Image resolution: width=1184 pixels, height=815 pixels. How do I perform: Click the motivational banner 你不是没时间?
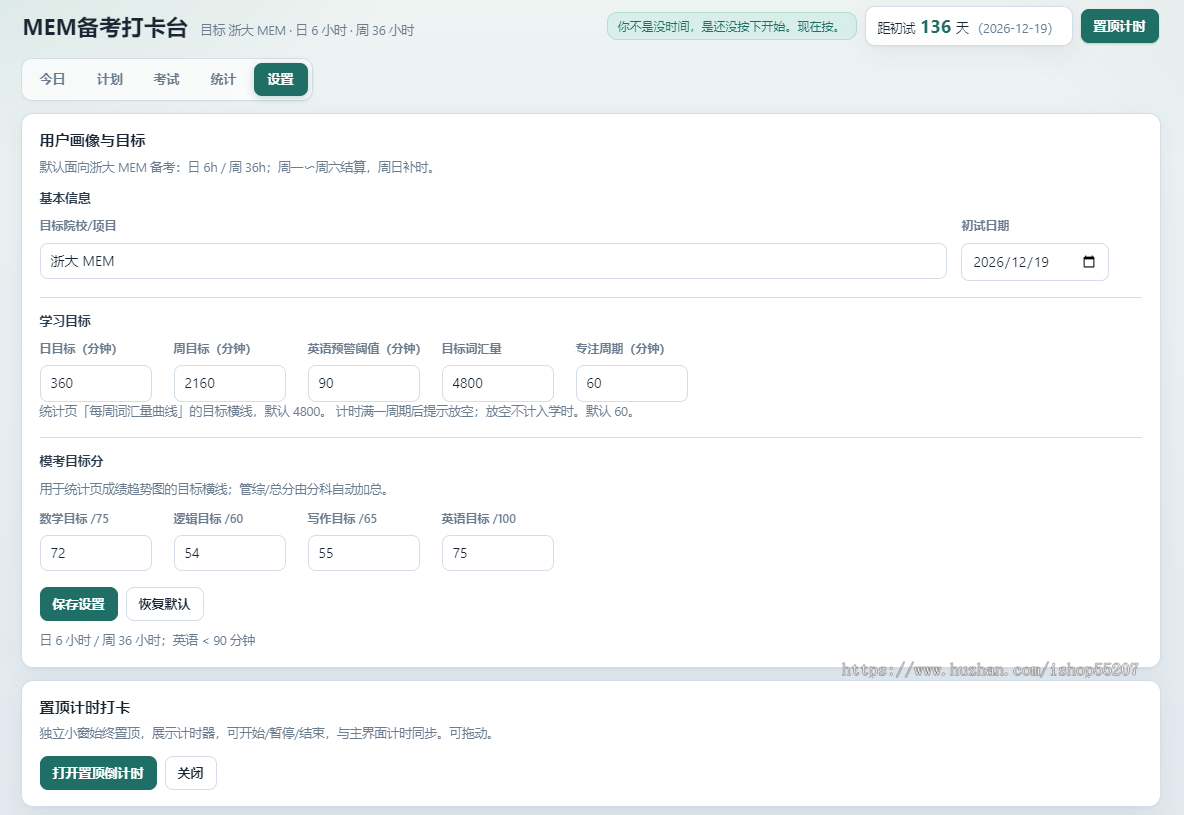coord(731,26)
